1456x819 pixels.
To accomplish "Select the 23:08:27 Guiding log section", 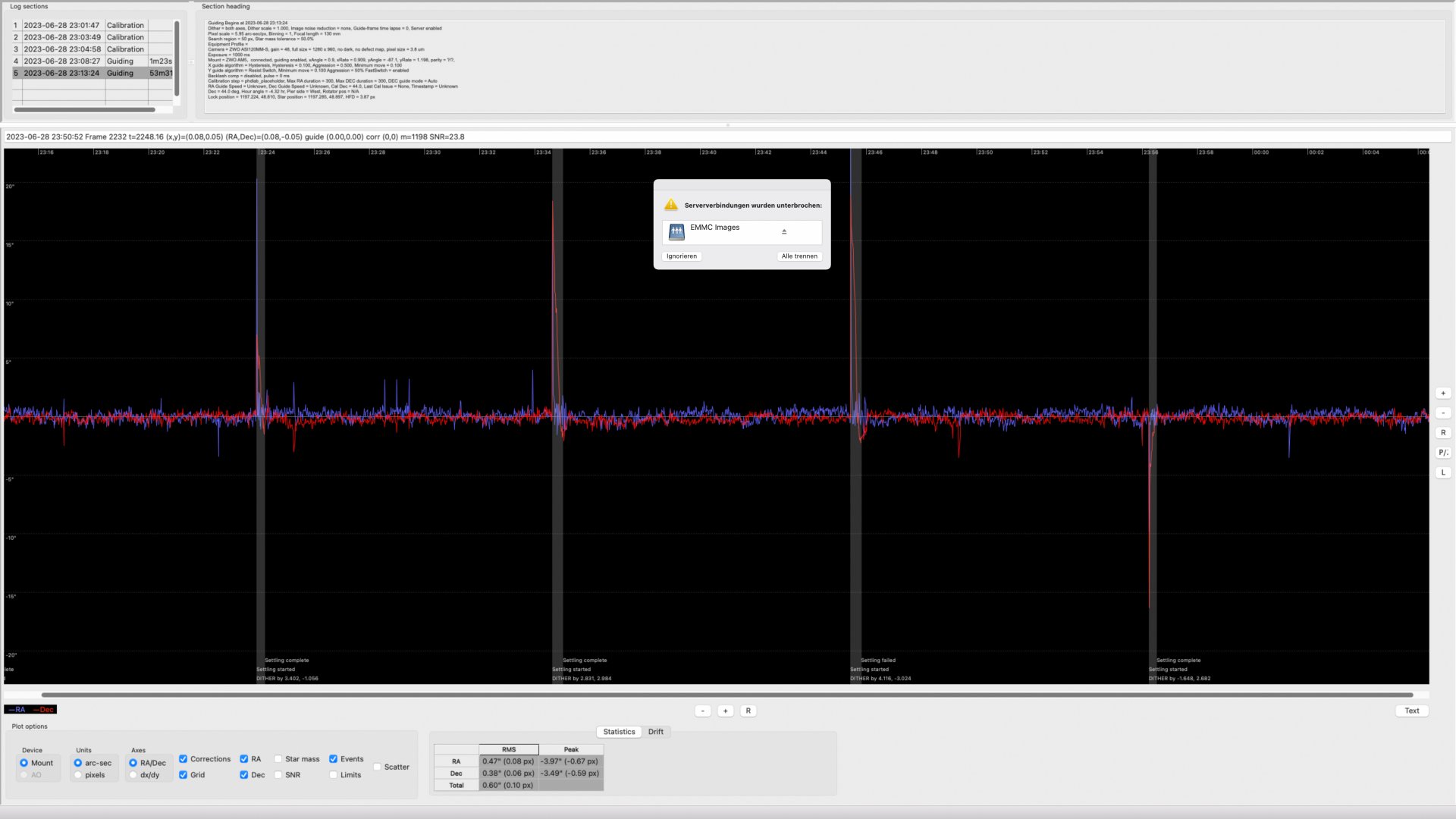I will click(93, 61).
